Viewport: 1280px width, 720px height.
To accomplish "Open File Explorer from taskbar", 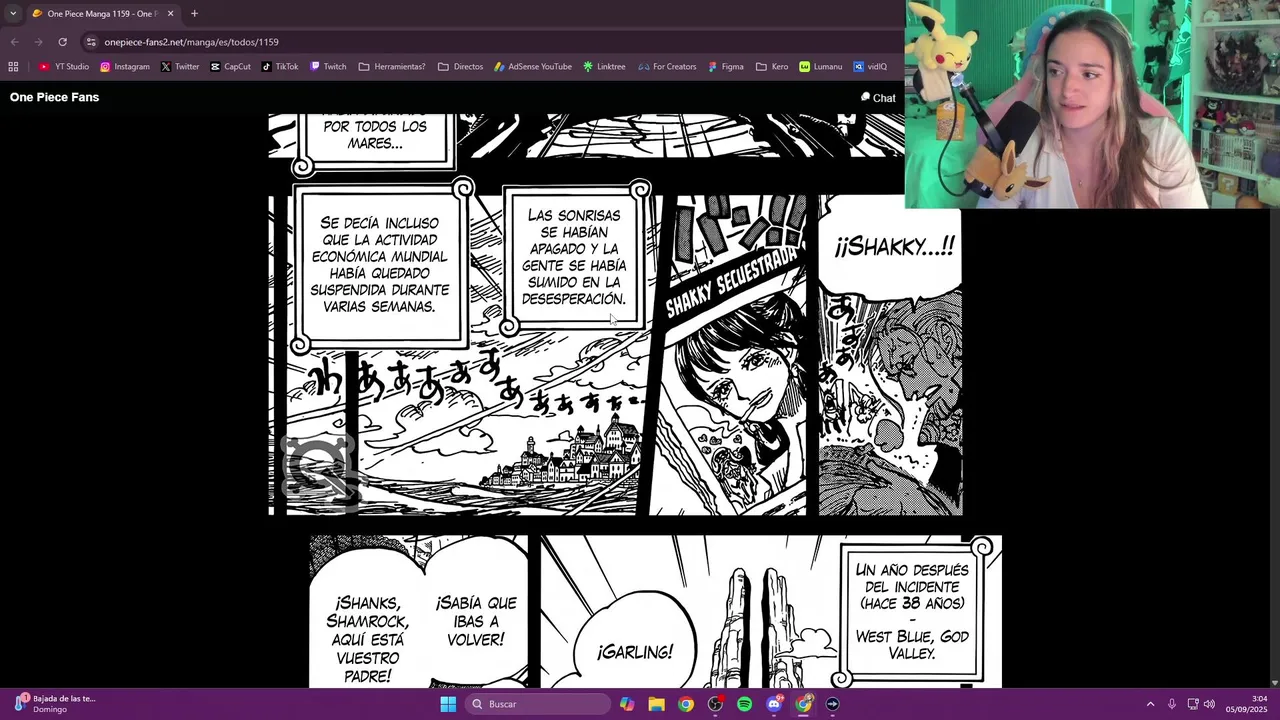I will [656, 704].
